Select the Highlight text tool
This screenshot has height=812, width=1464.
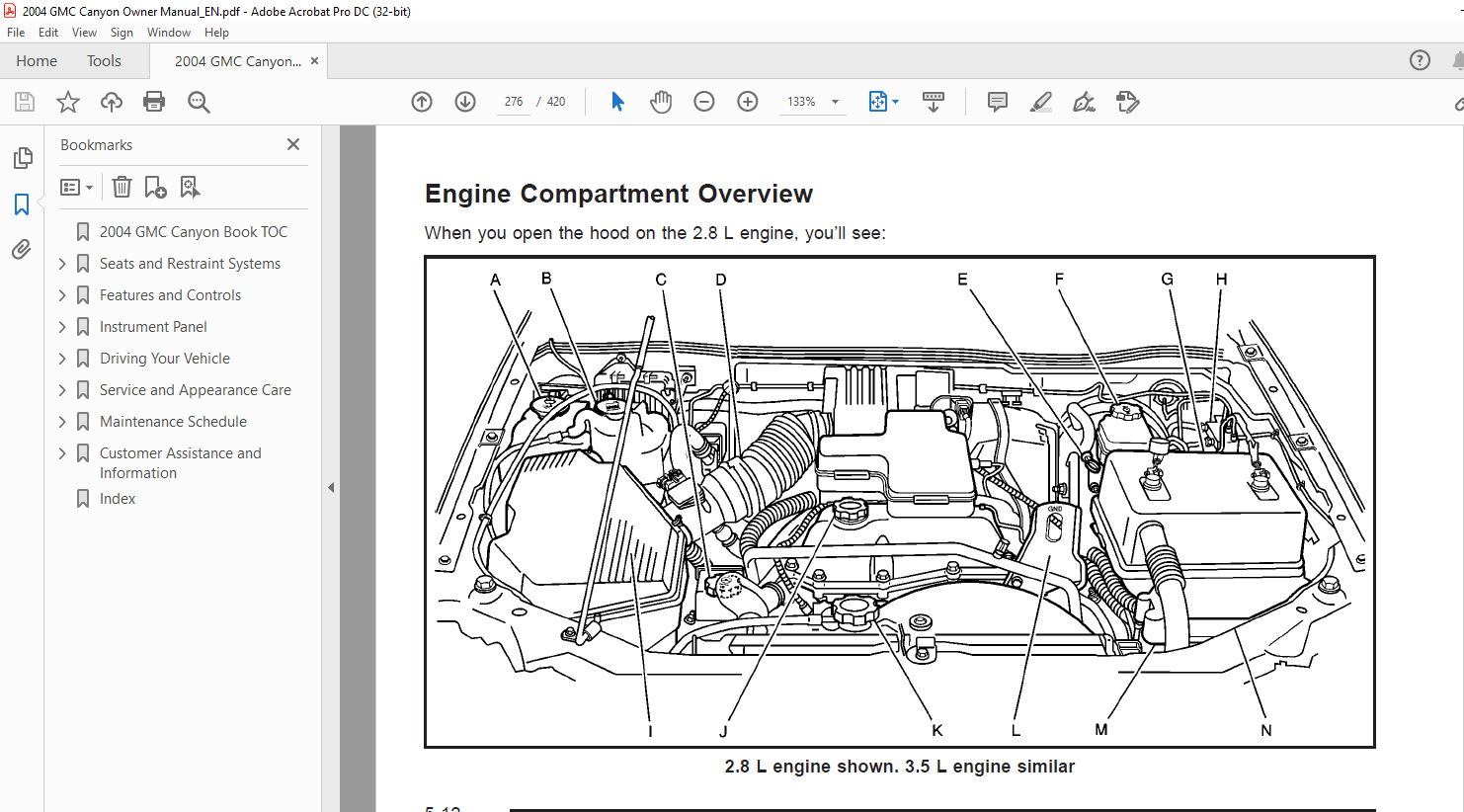tap(1041, 102)
